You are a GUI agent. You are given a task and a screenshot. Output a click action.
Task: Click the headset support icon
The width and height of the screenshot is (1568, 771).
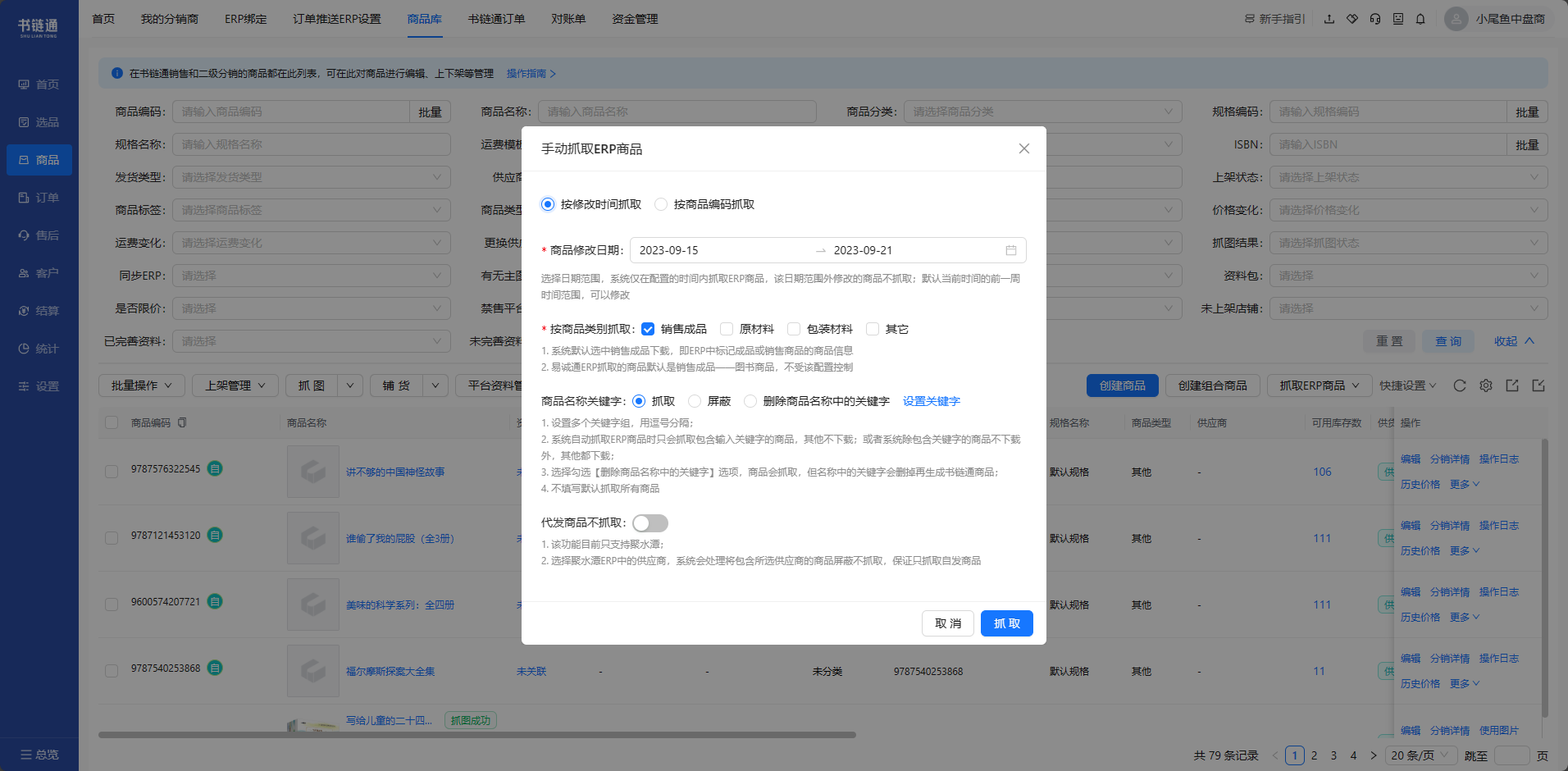point(1375,19)
